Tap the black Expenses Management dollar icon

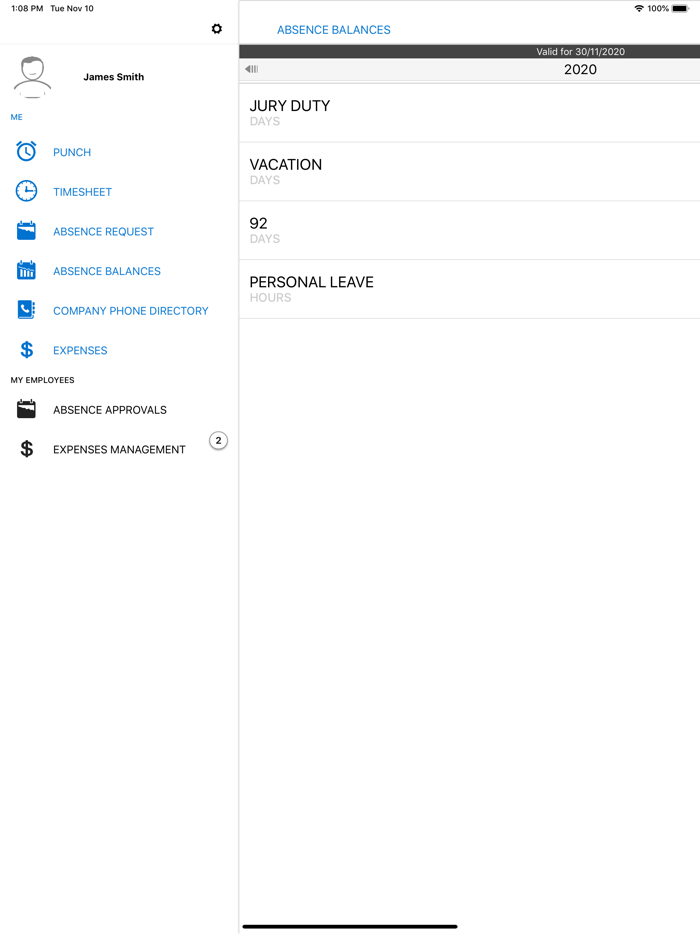click(26, 449)
